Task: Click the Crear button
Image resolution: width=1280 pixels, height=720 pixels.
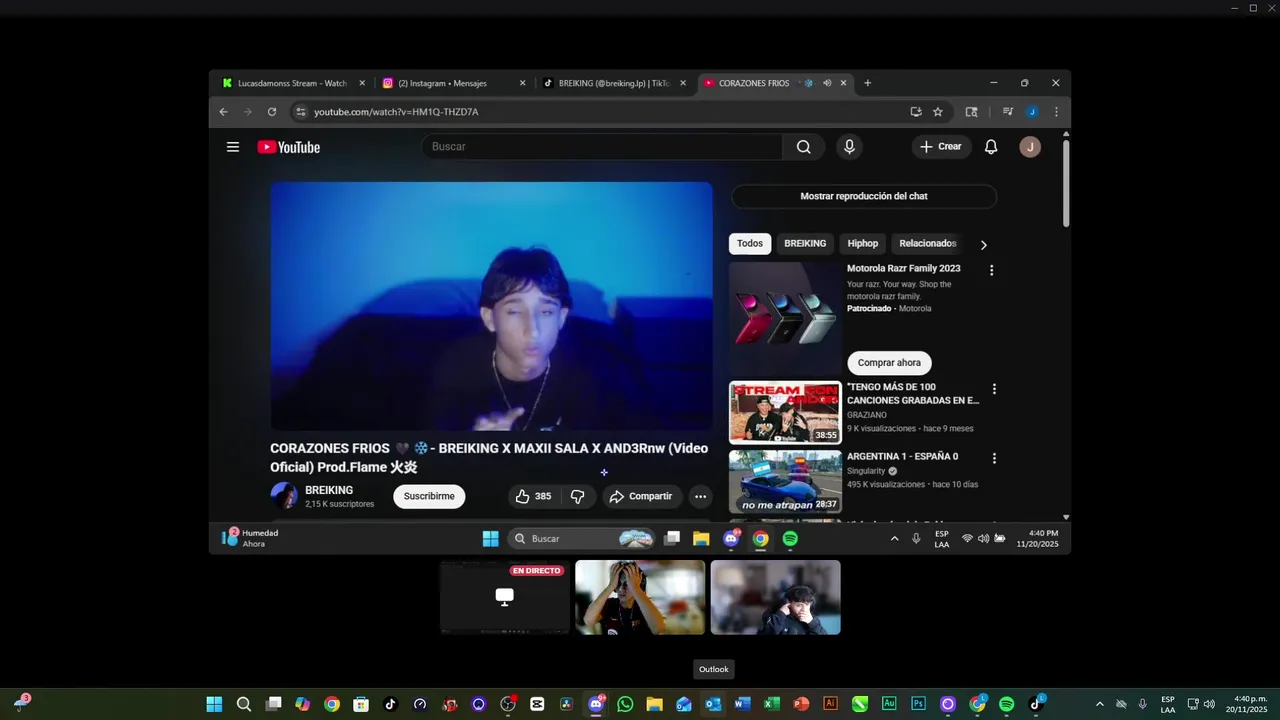Action: coord(941,147)
